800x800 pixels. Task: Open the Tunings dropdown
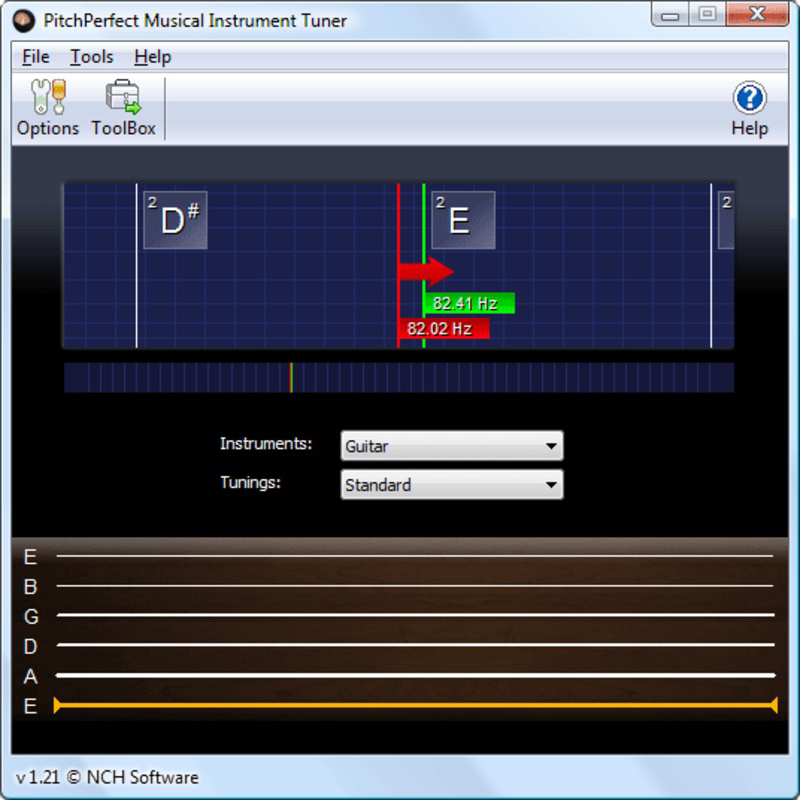coord(452,485)
